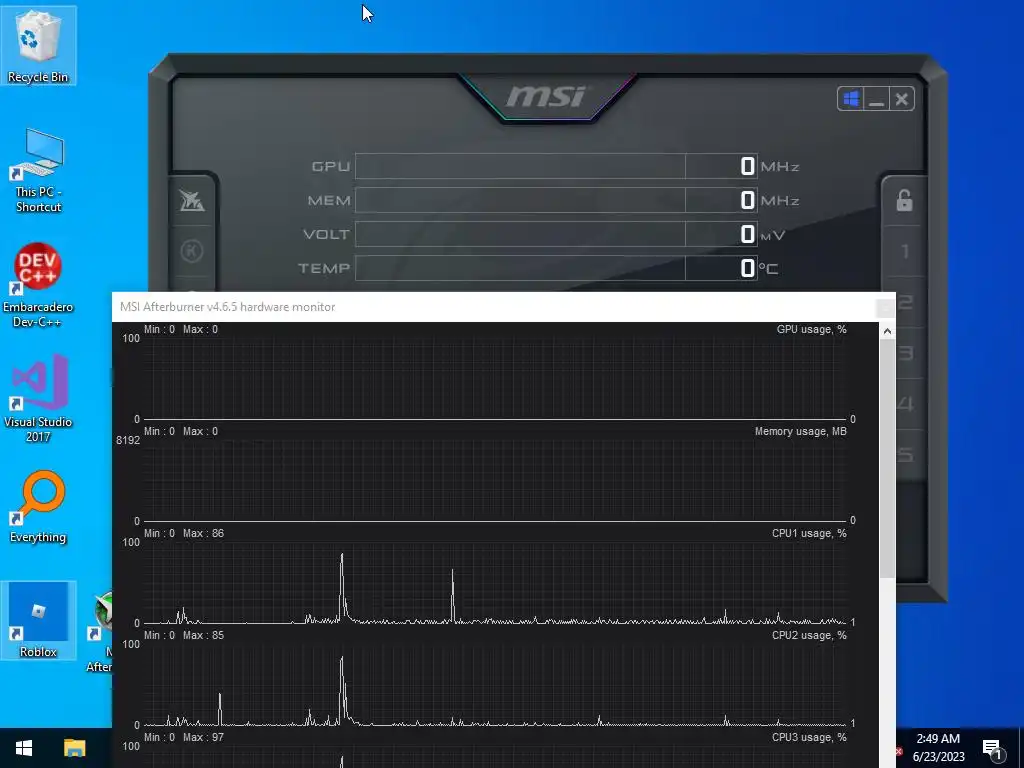1024x768 pixels.
Task: Click the MSI logo at top of Afterburner
Action: click(x=545, y=97)
